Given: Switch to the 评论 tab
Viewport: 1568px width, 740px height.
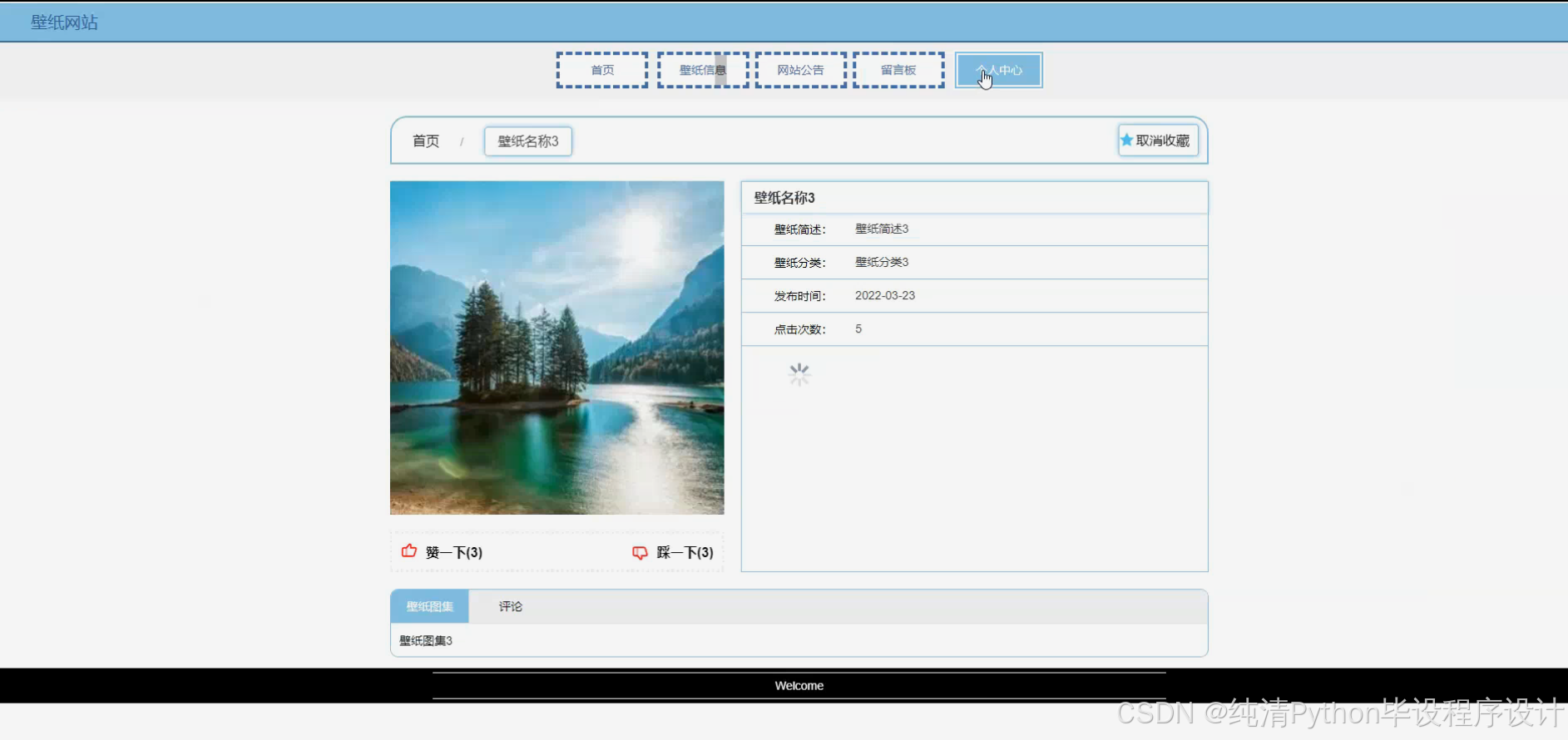Looking at the screenshot, I should [x=511, y=606].
